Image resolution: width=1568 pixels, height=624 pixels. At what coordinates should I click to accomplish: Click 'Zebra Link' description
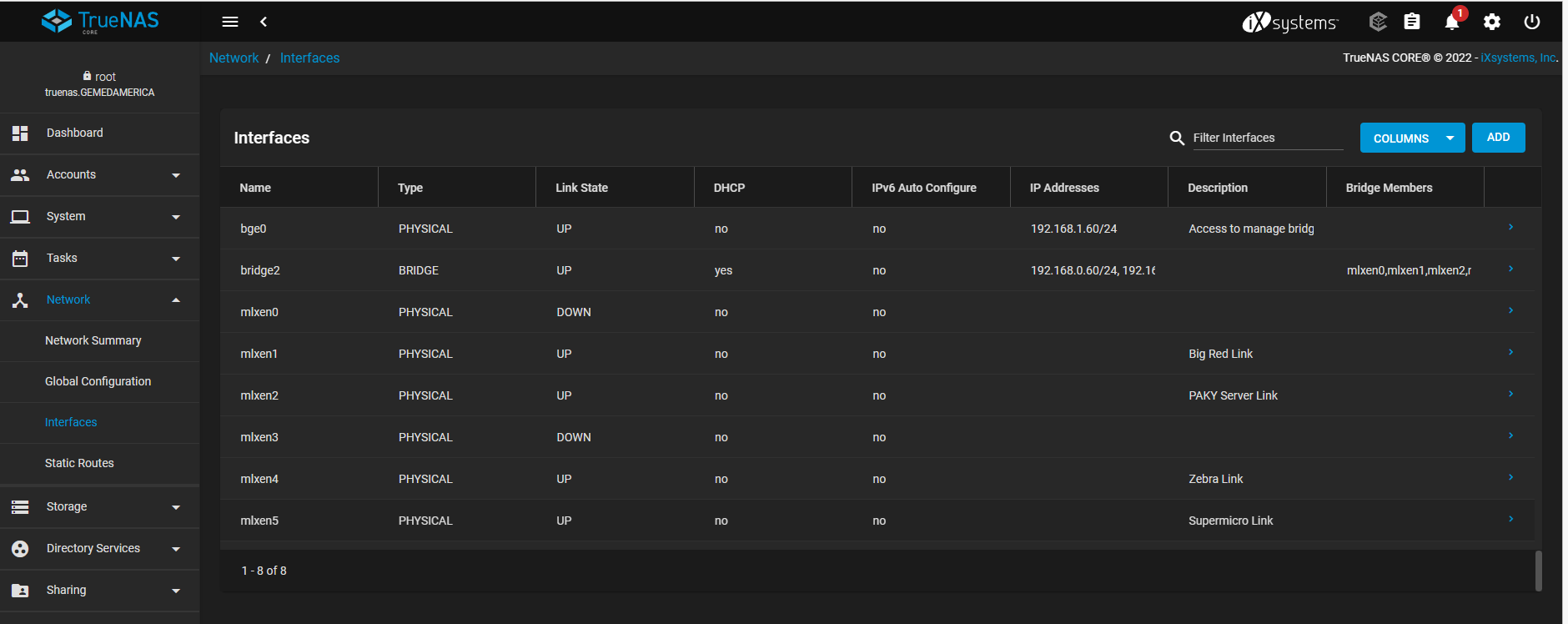point(1215,479)
